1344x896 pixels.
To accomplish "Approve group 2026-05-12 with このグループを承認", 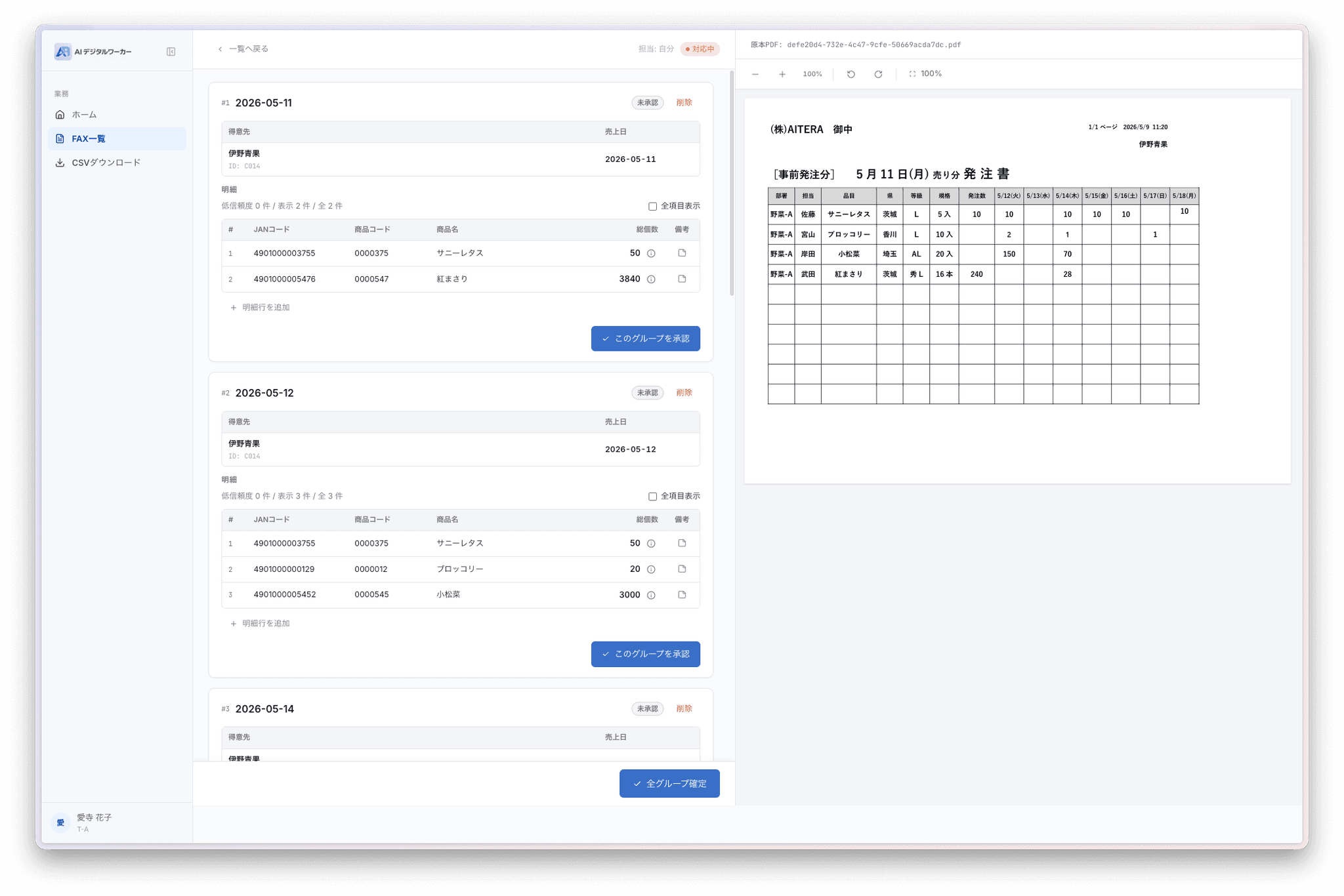I will pos(645,654).
